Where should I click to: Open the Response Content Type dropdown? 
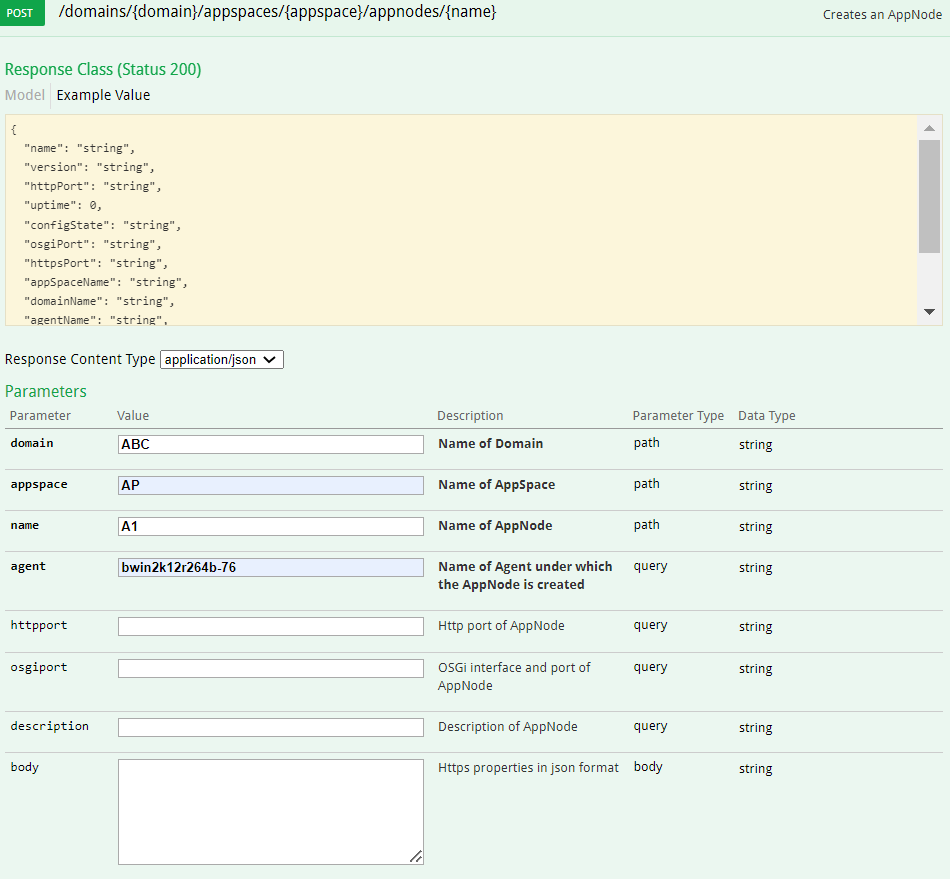222,359
